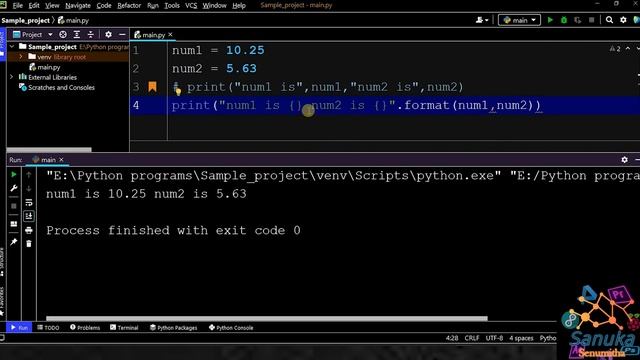Expand all icon in Project panel
The width and height of the screenshot is (640, 360).
click(76, 35)
